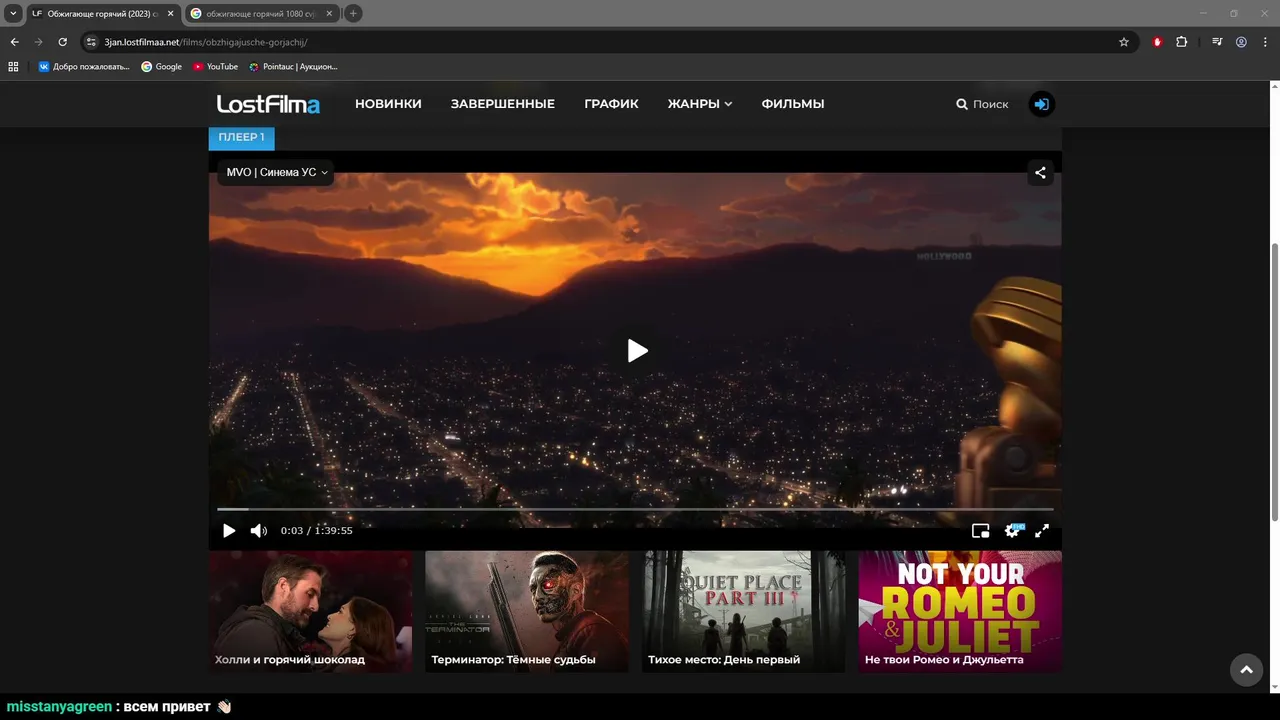This screenshot has width=1280, height=720.
Task: Open the 'Добро пожаловать' VK bookmark
Action: (84, 67)
